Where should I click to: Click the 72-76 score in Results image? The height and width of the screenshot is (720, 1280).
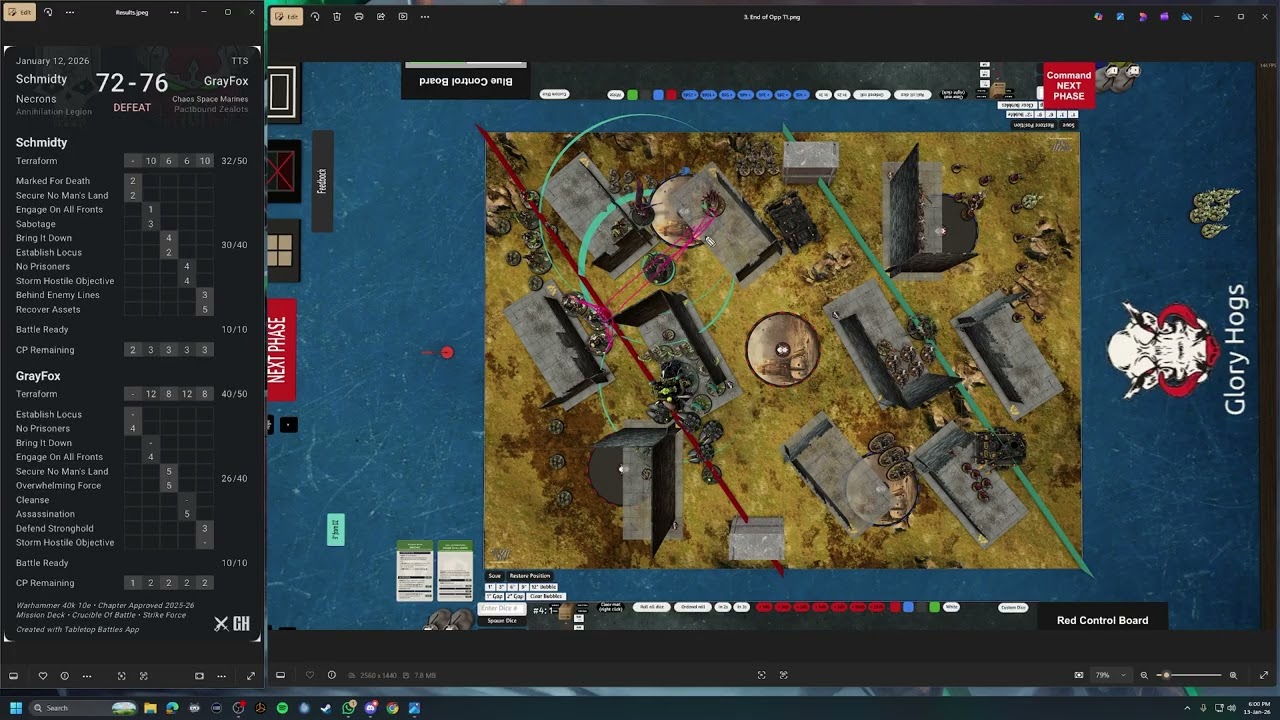pos(132,83)
